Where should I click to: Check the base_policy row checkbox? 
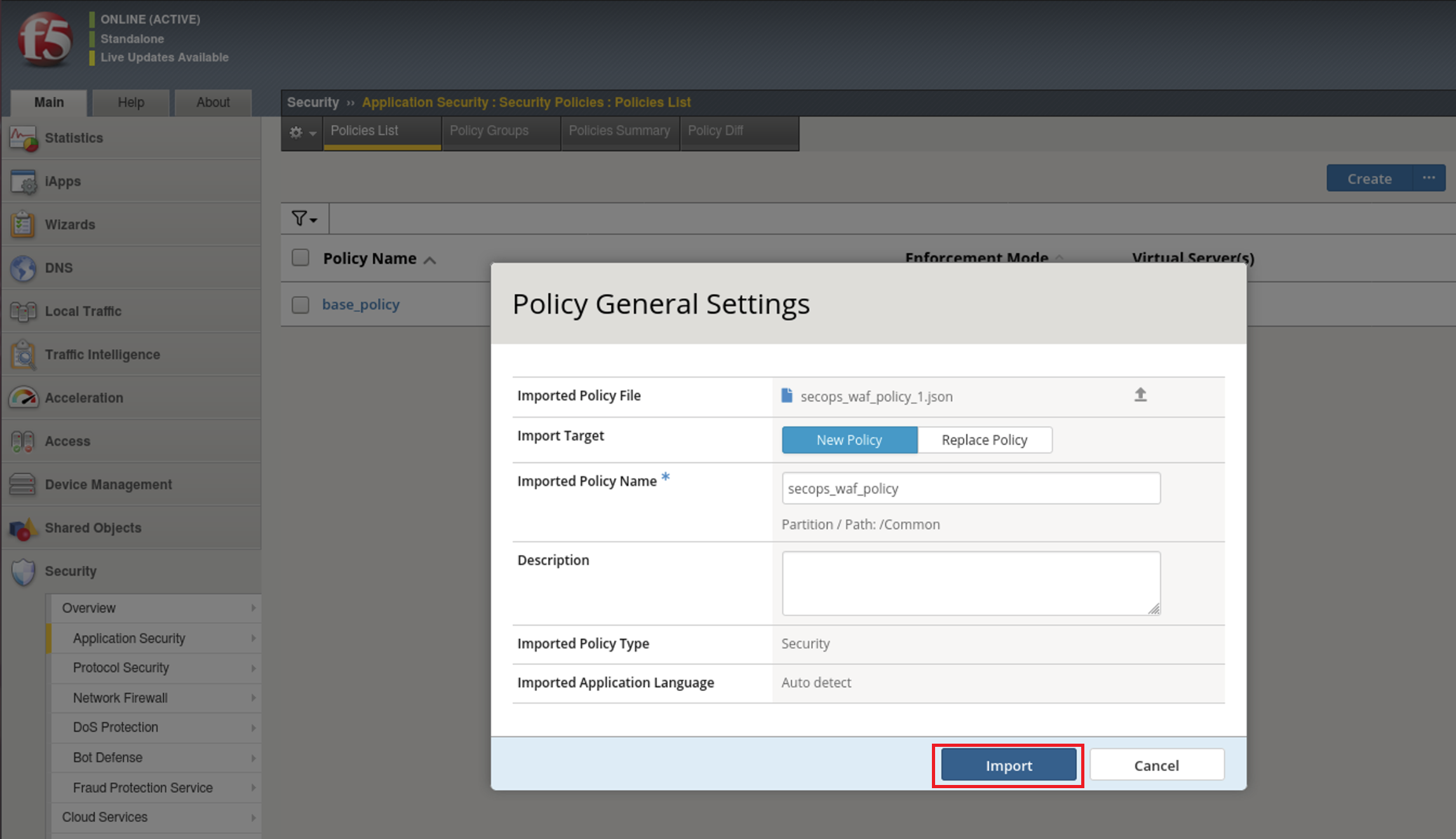click(300, 304)
